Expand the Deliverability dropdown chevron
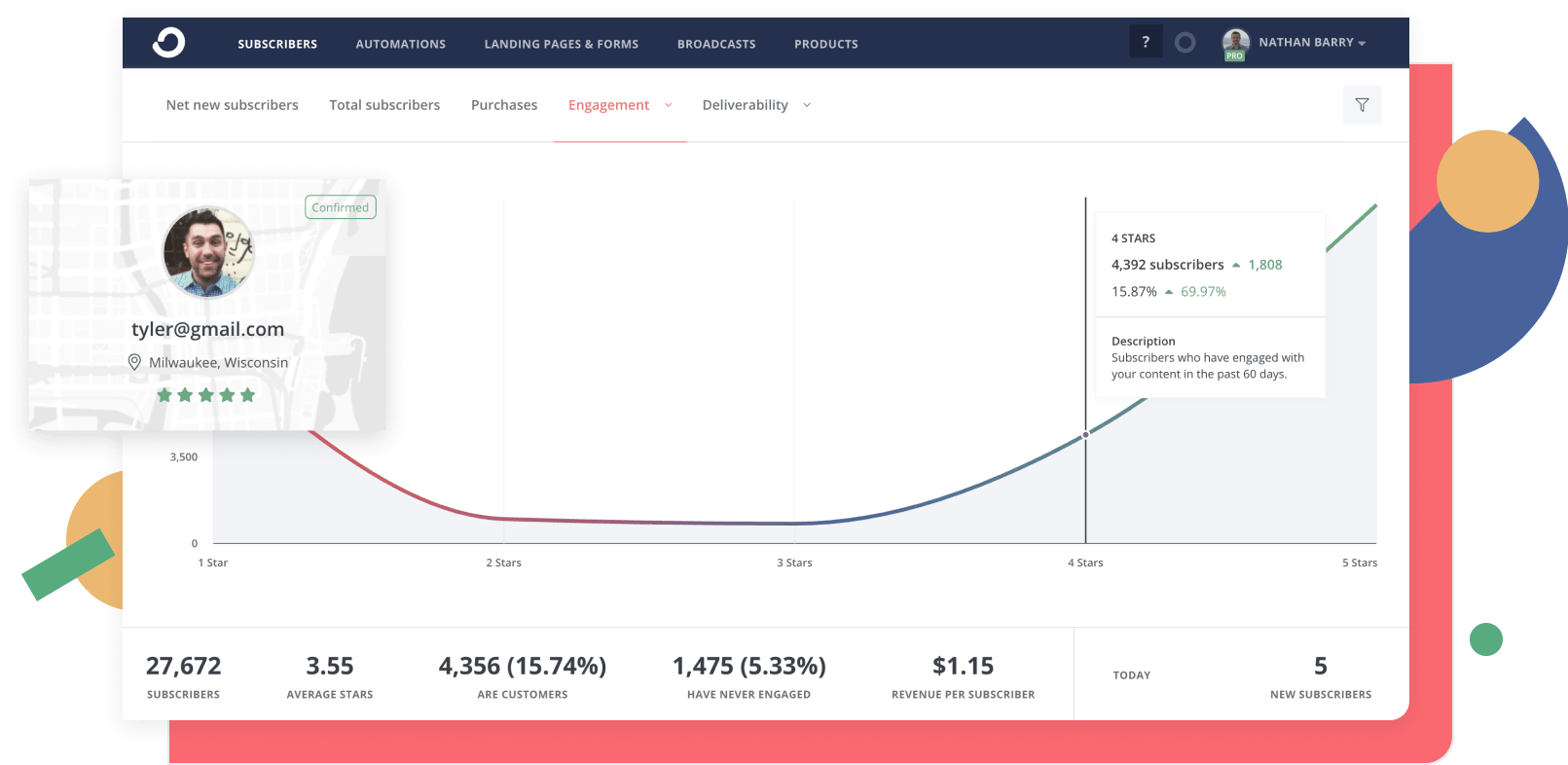Image resolution: width=1568 pixels, height=765 pixels. click(807, 105)
